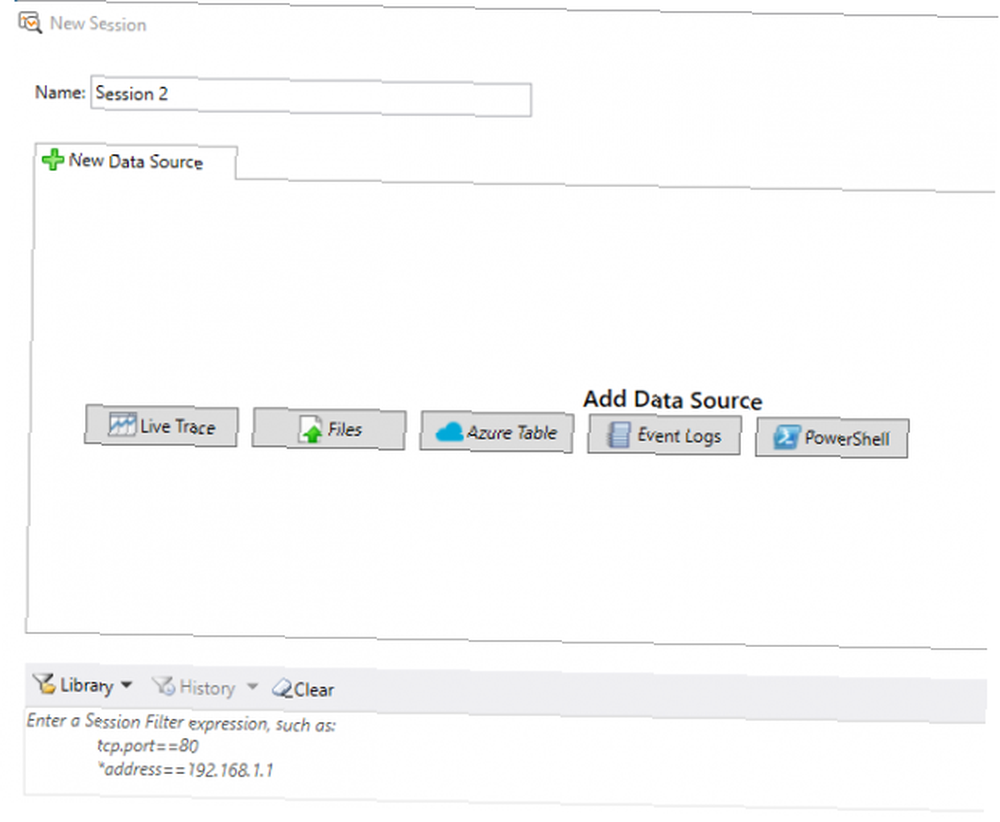1000x822 pixels.
Task: Click the "Add Data Source" heading text
Action: tap(673, 400)
